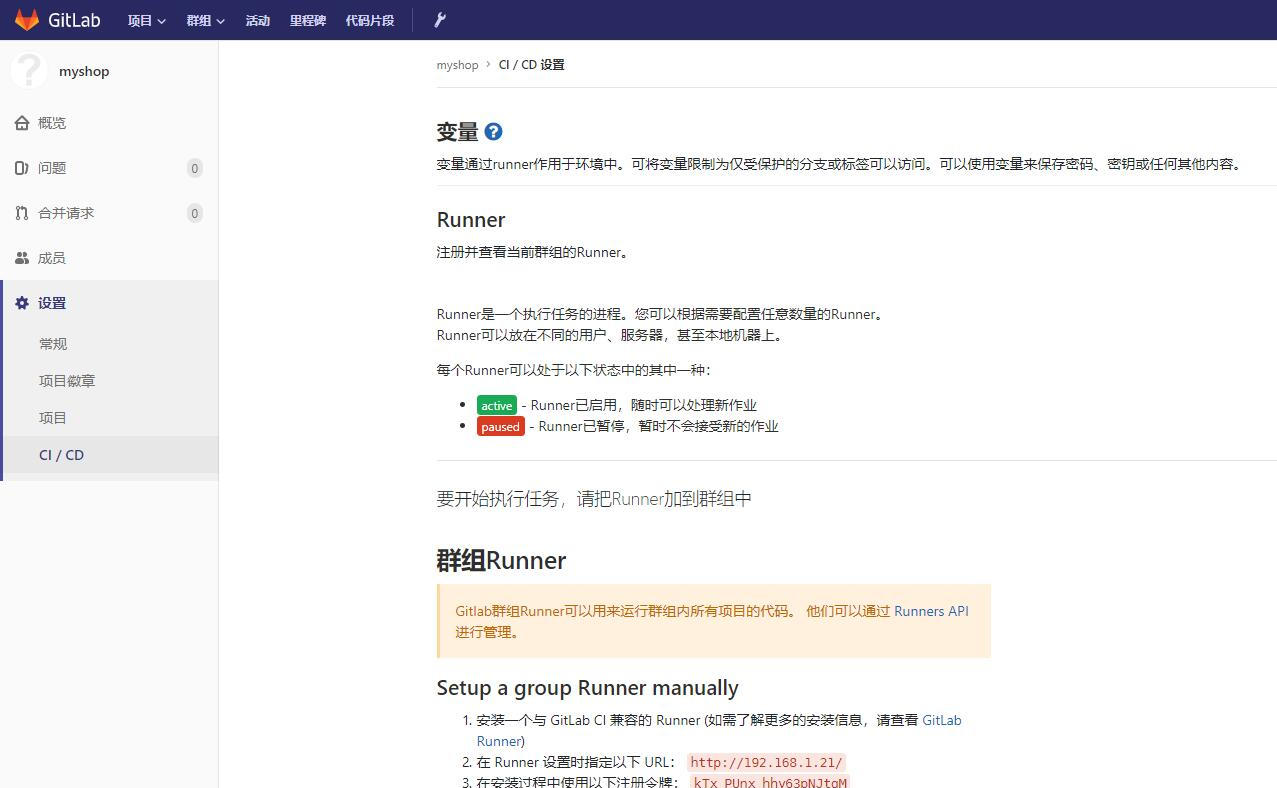Image resolution: width=1277 pixels, height=788 pixels.
Task: Click the 设置 gear icon in sidebar
Action: (x=22, y=303)
